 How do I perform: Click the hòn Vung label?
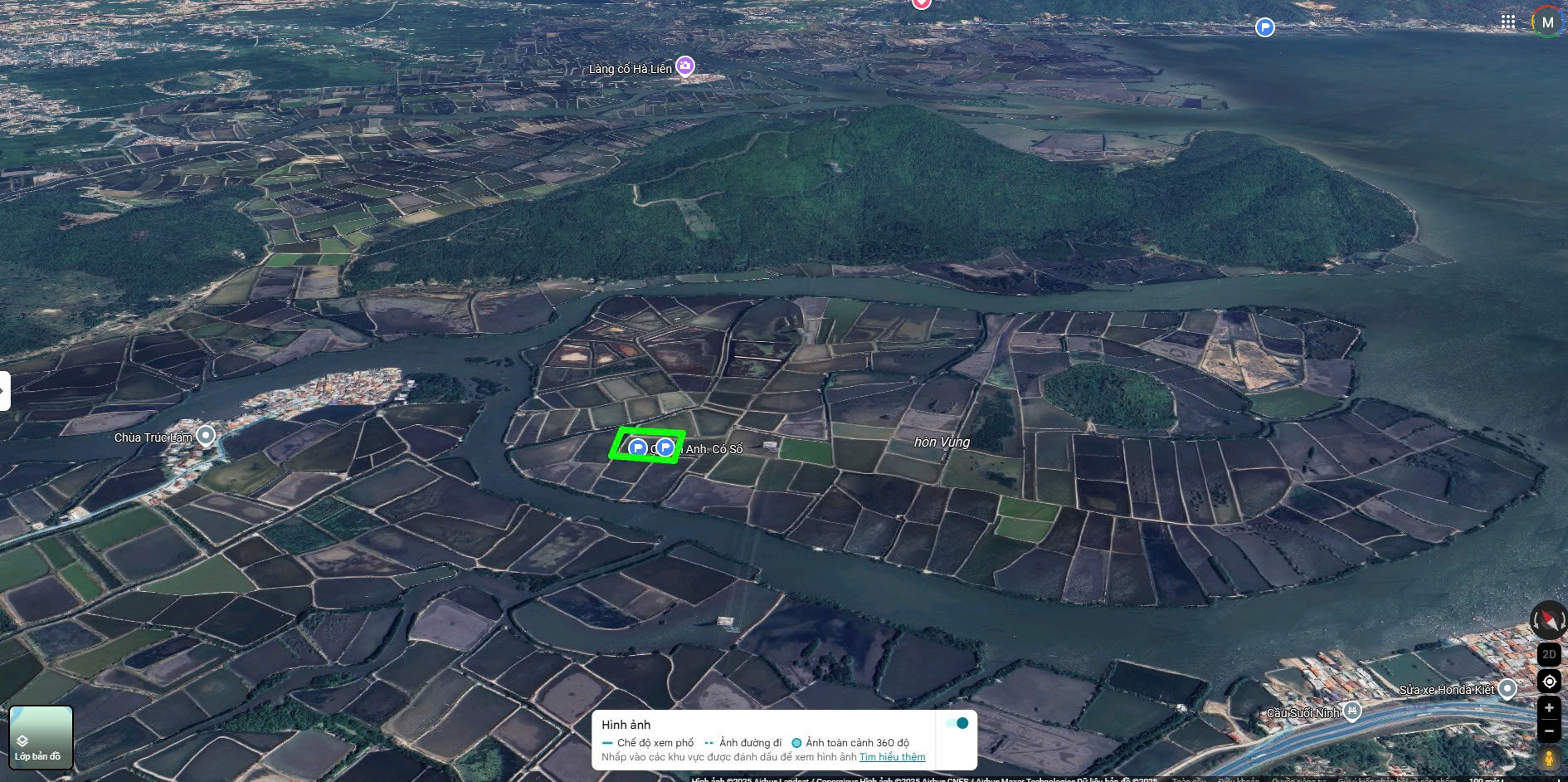pyautogui.click(x=942, y=442)
